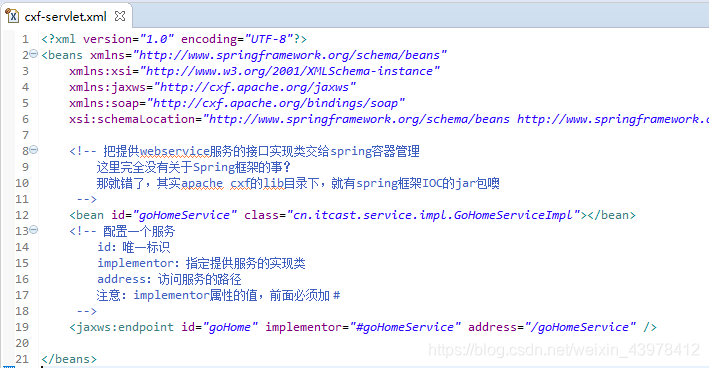Click the "goHome" endpoint id value

230,327
